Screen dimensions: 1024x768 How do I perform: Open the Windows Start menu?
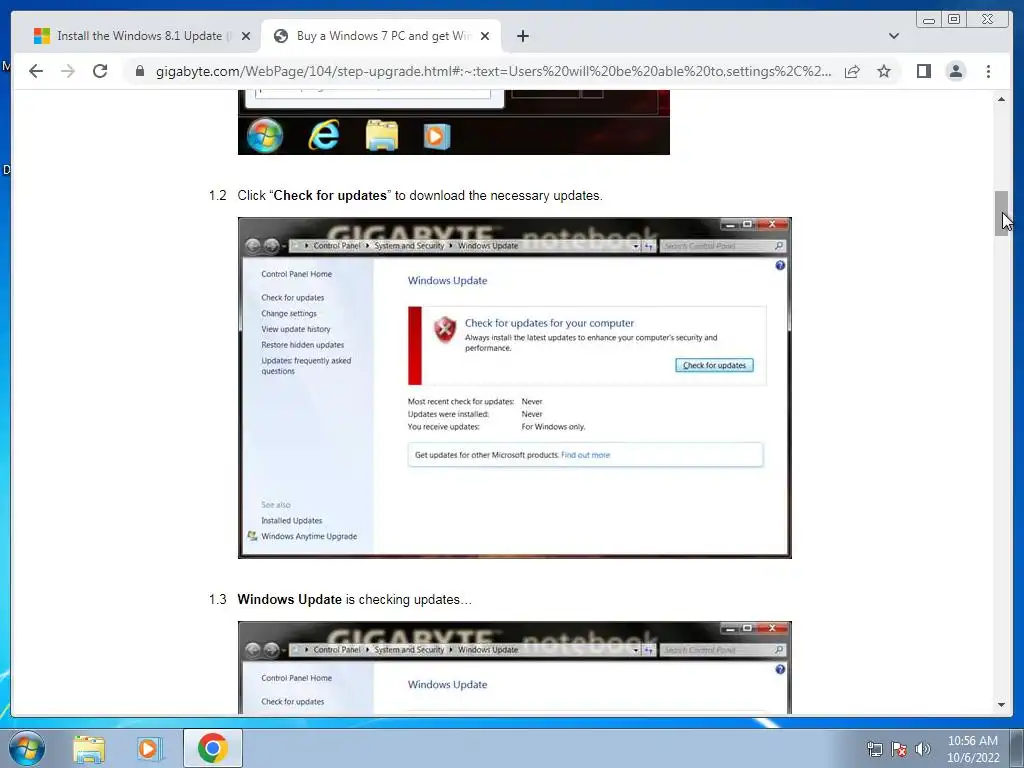click(x=26, y=748)
